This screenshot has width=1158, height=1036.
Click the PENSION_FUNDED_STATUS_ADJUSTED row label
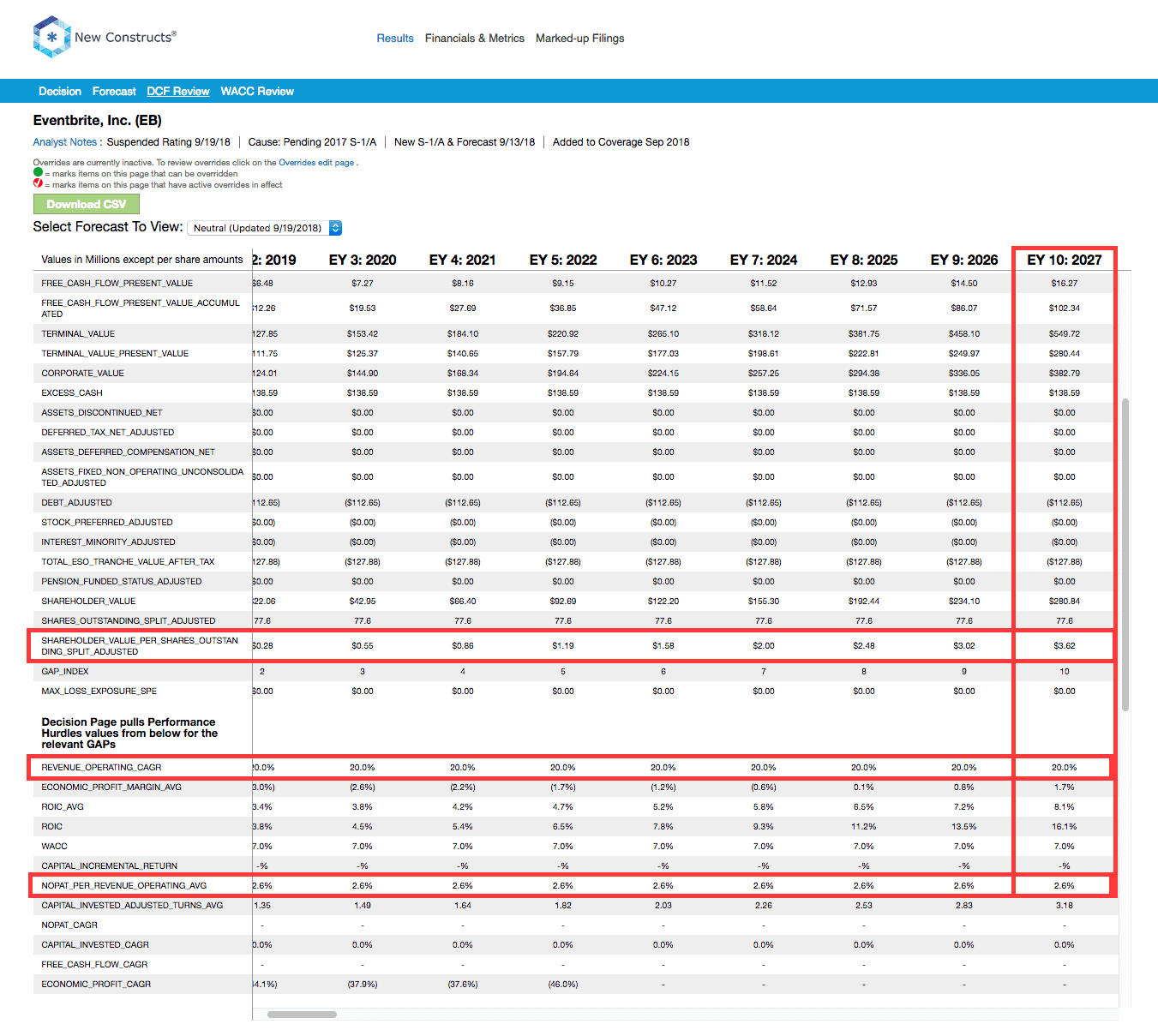(122, 582)
